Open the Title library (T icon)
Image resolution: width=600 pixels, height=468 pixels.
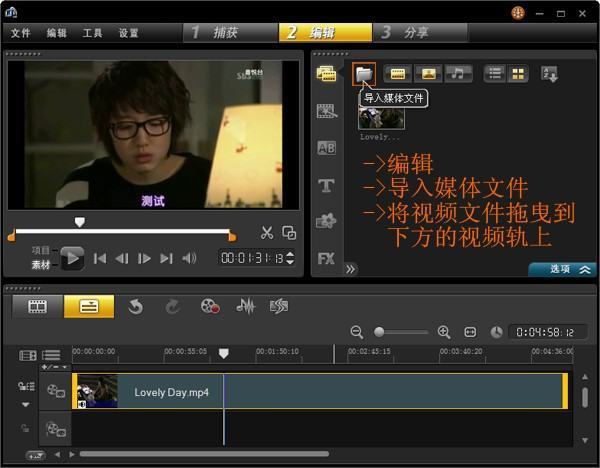pos(326,185)
